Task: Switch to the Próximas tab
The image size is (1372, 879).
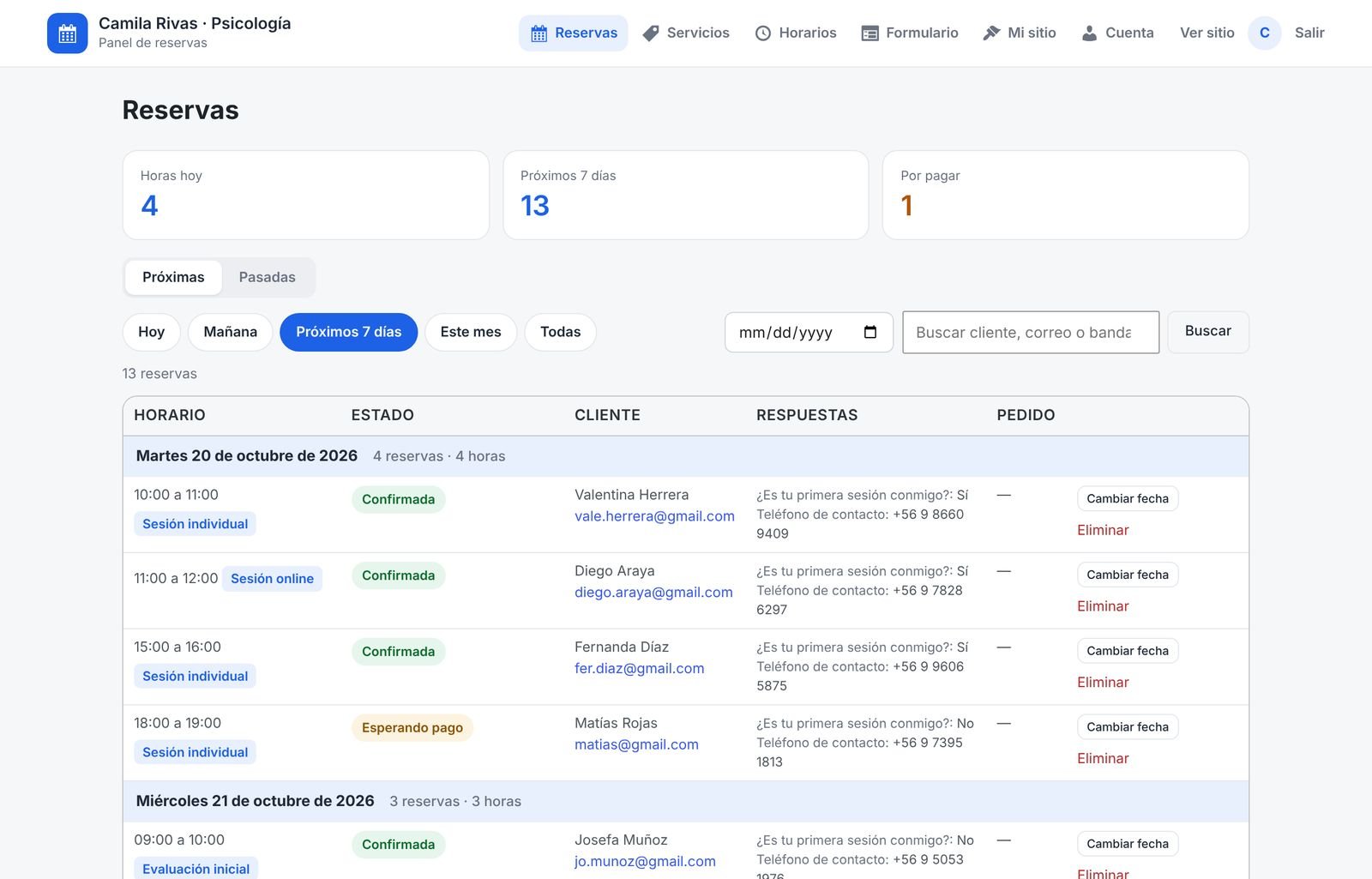Action: tap(173, 277)
